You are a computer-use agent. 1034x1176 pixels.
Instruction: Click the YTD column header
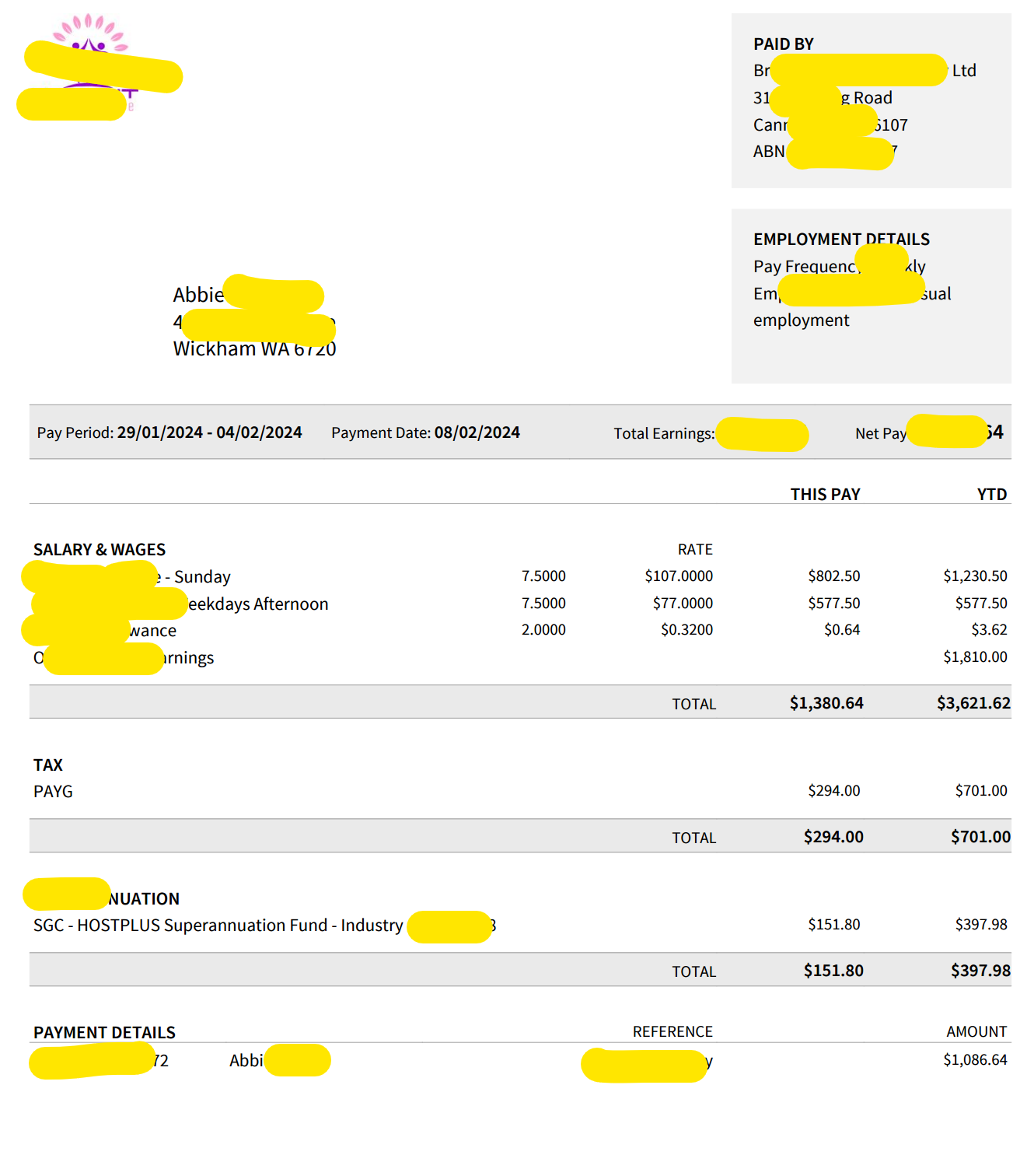[991, 495]
